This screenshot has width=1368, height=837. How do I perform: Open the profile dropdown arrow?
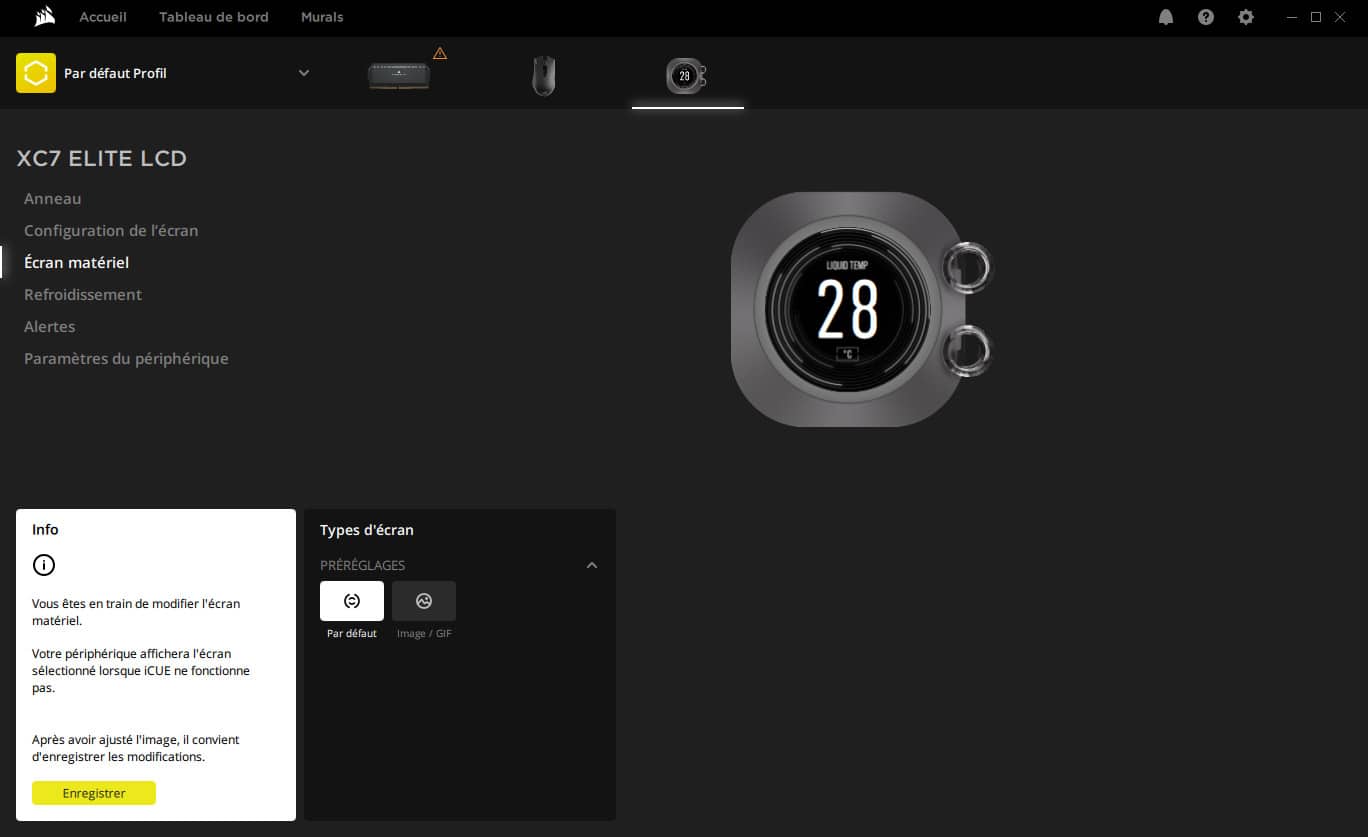click(304, 73)
